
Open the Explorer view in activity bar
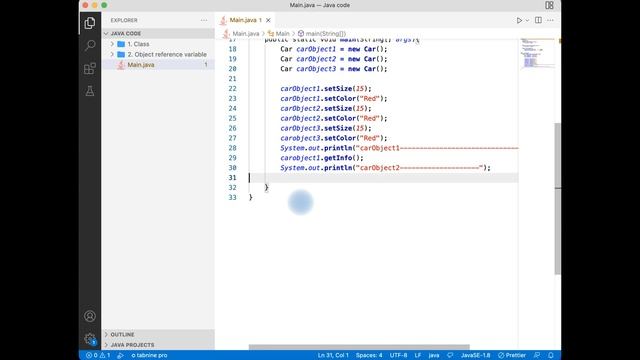tap(90, 23)
